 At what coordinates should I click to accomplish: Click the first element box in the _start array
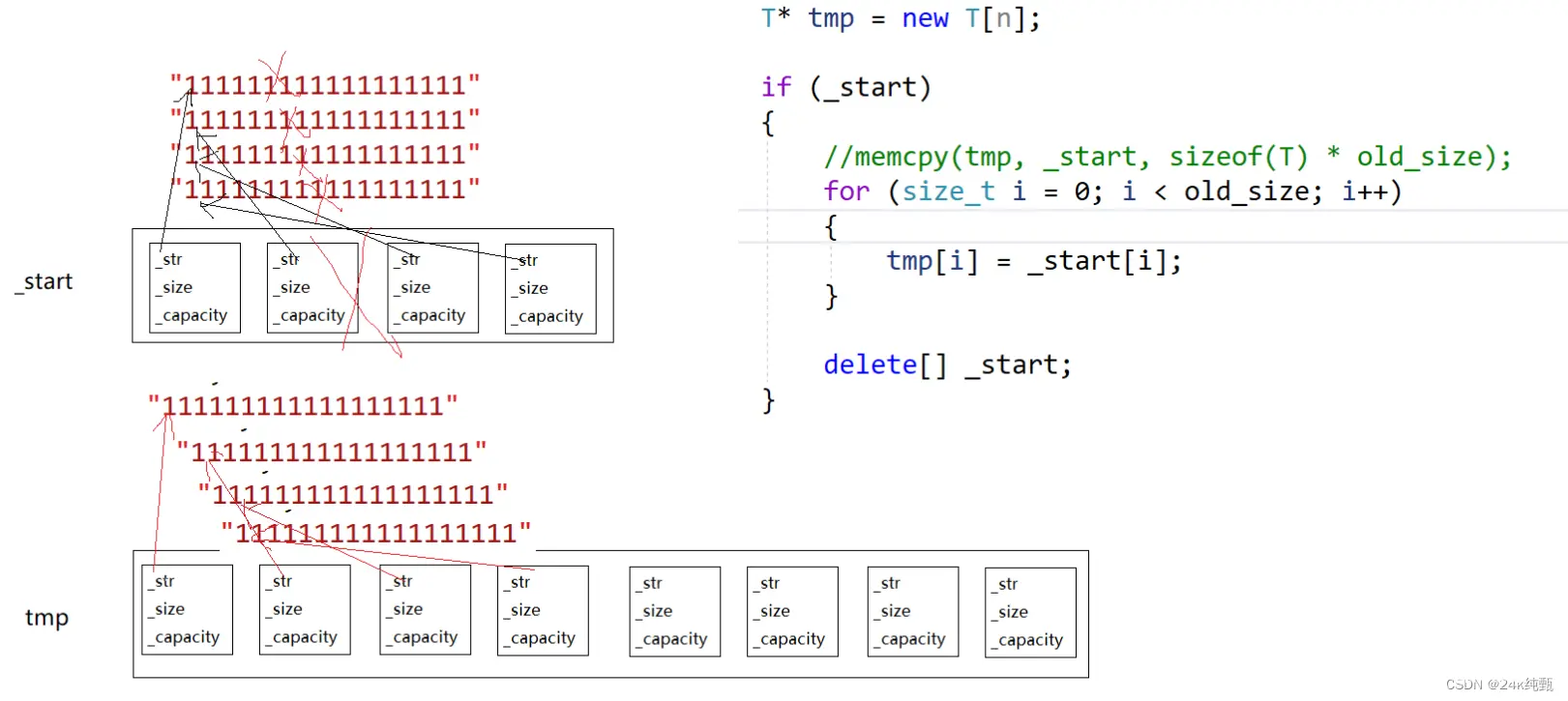(194, 288)
